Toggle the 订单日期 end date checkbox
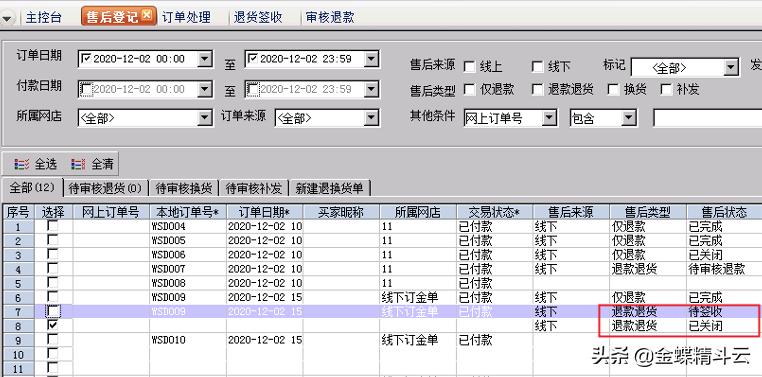The width and height of the screenshot is (762, 377). [253, 59]
